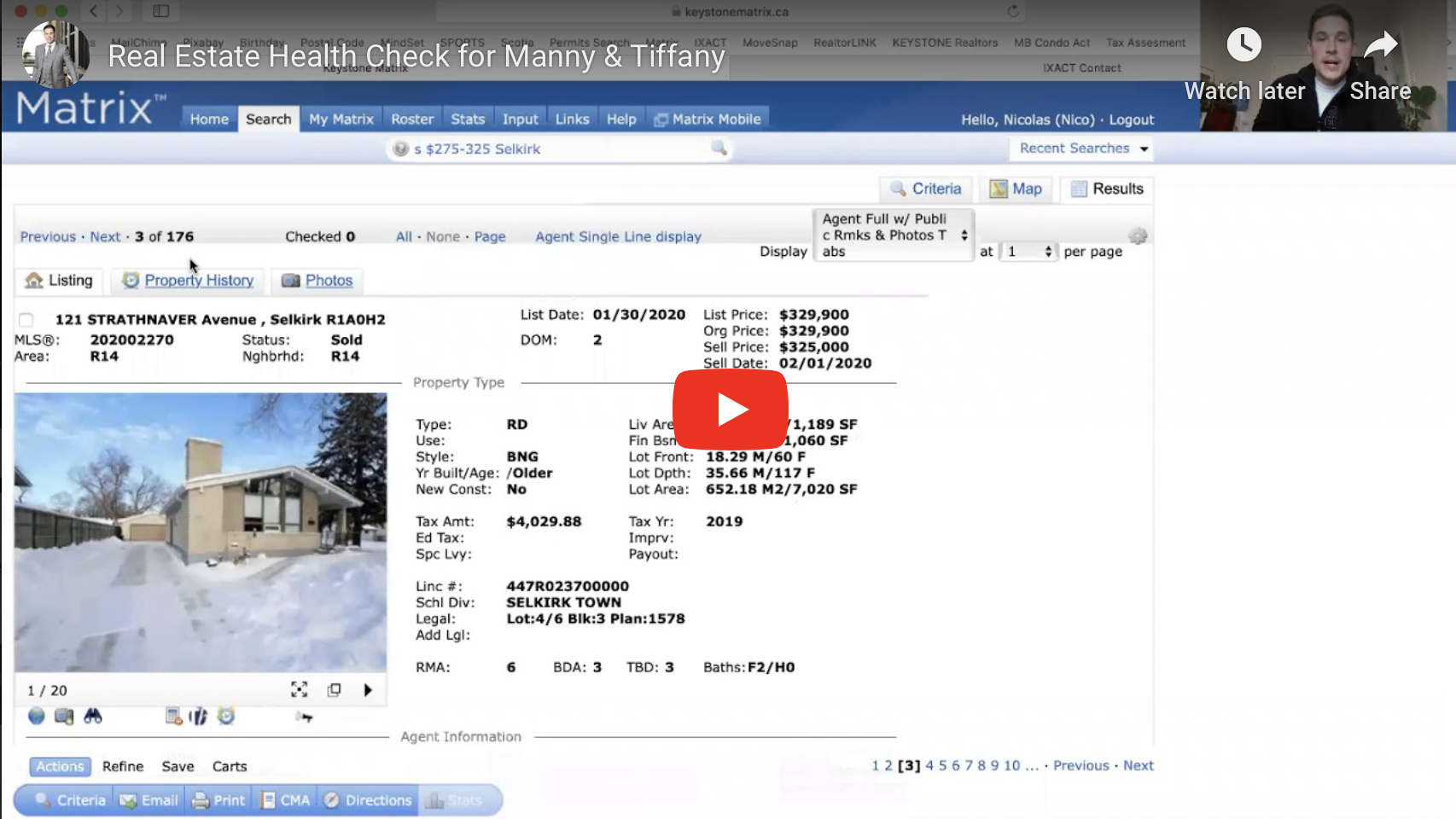This screenshot has width=1456, height=819.
Task: Click the history clock icon below photo
Action: pos(225,716)
